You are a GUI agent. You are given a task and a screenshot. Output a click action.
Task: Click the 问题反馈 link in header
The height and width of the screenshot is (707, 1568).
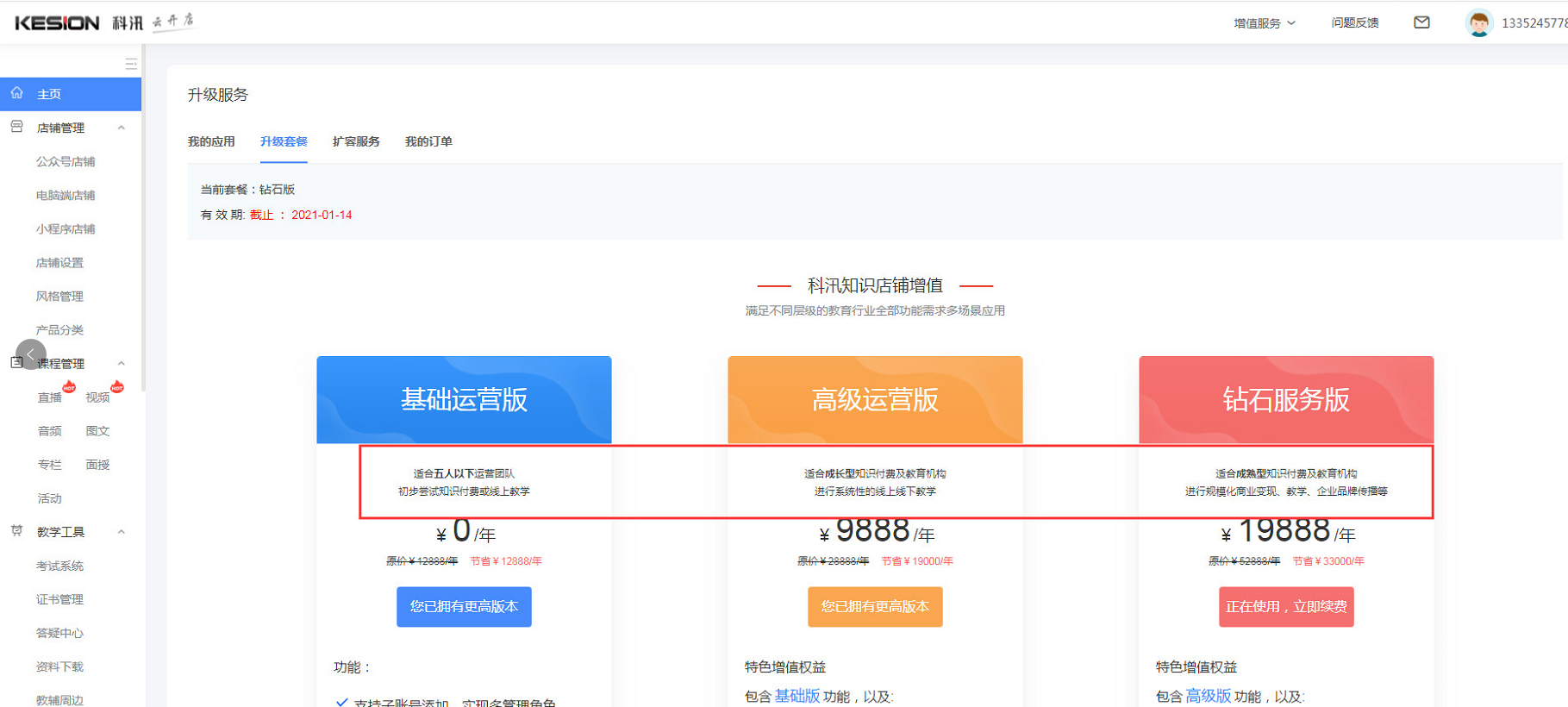[x=1354, y=23]
